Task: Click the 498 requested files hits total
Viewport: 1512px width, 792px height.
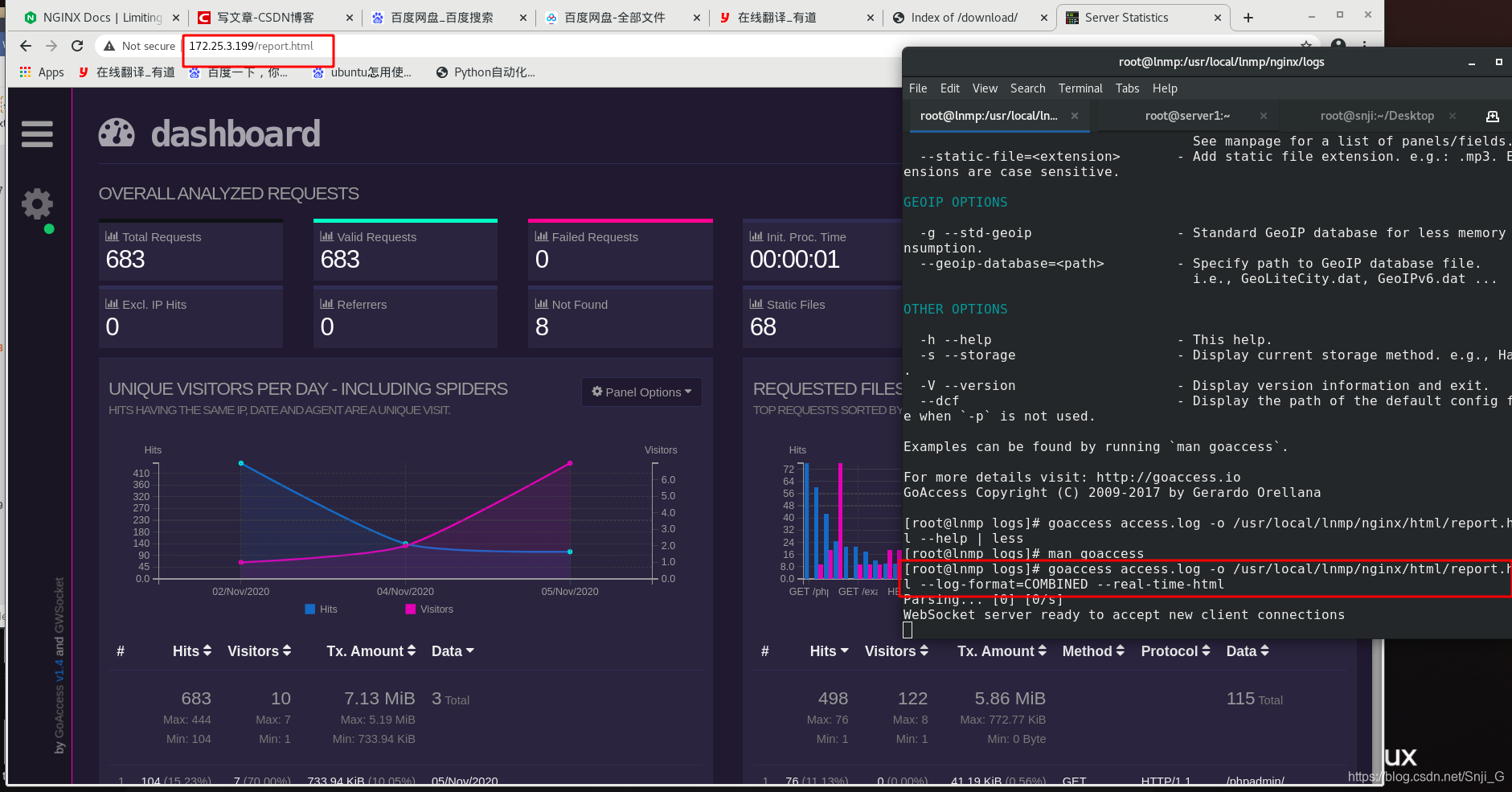Action: pyautogui.click(x=833, y=699)
